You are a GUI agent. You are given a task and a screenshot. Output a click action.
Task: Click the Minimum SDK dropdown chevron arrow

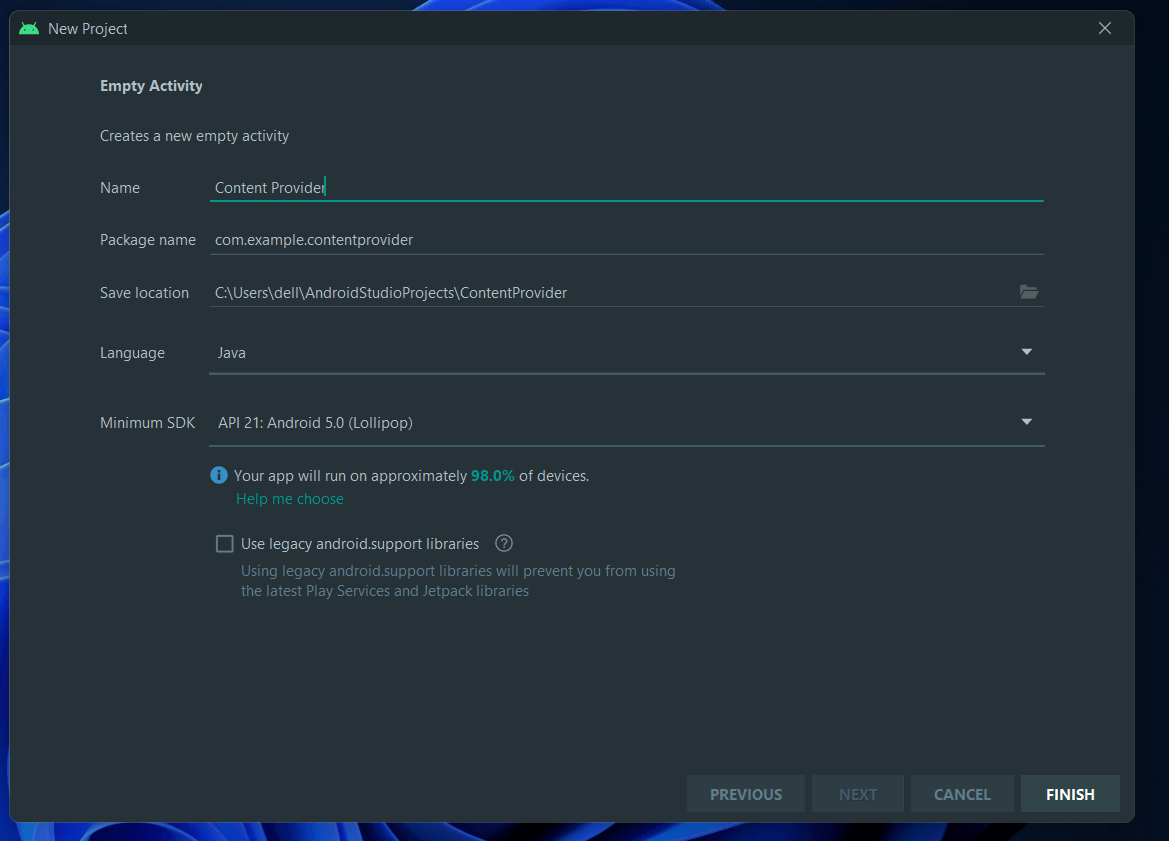click(x=1026, y=422)
